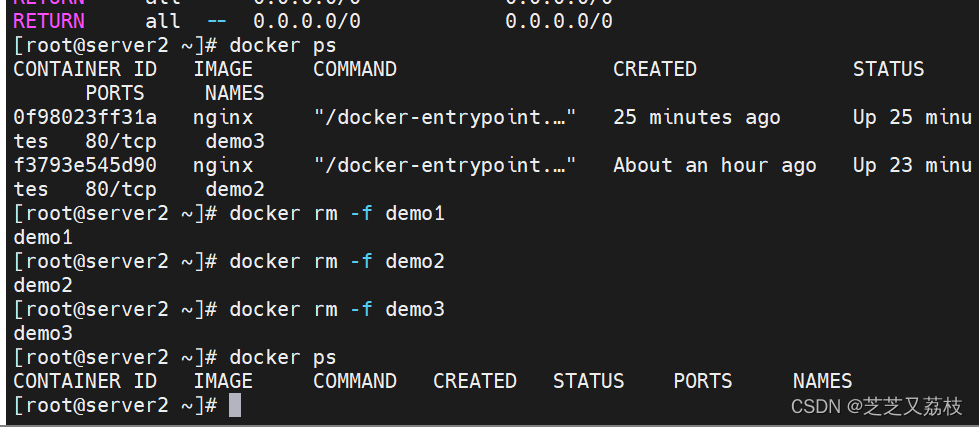This screenshot has height=427, width=979.
Task: Click the "0.0.0.0/0" address after "all --"
Action: click(x=307, y=20)
